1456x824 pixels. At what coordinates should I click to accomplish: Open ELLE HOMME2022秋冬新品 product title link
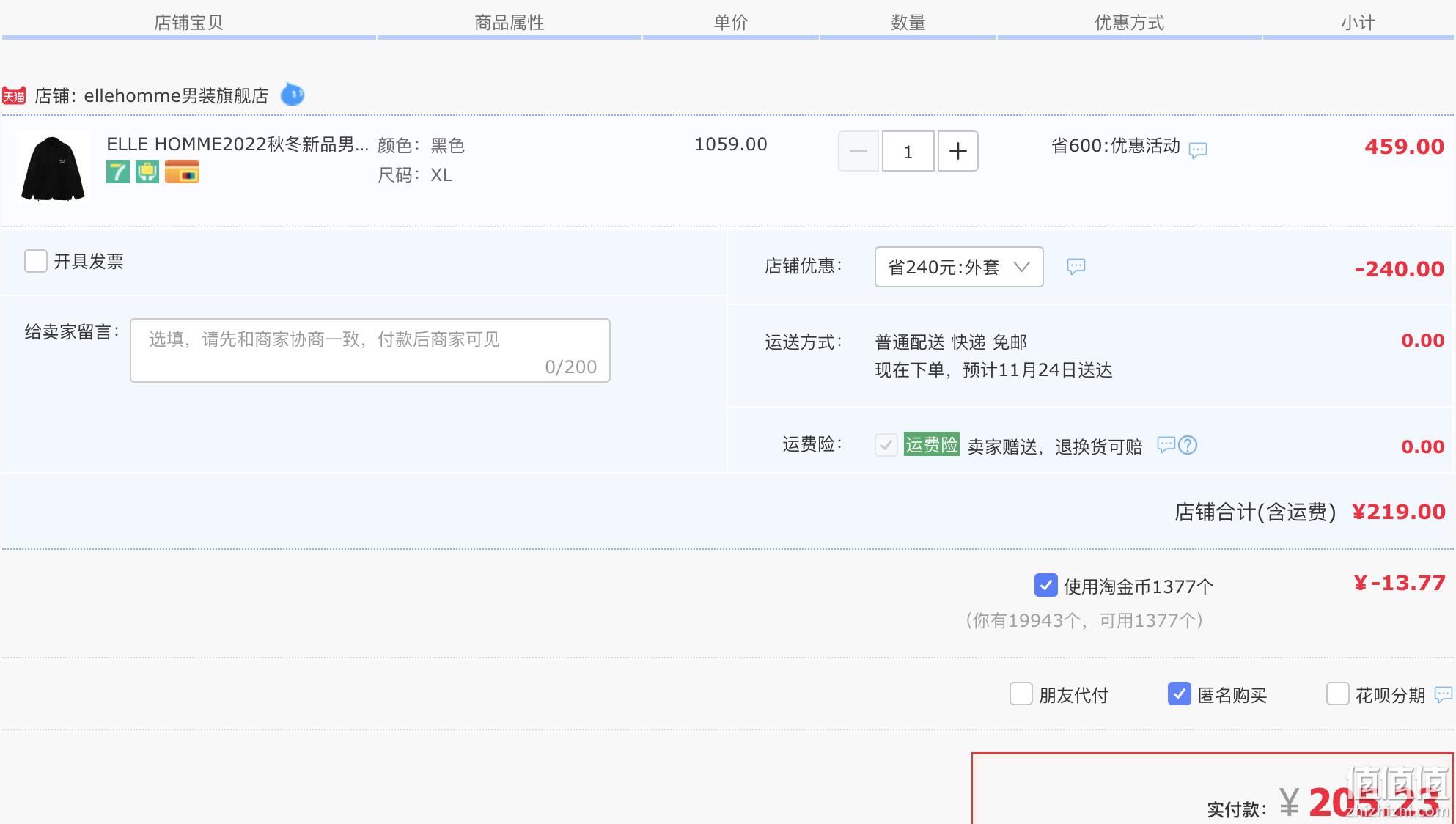(x=238, y=144)
